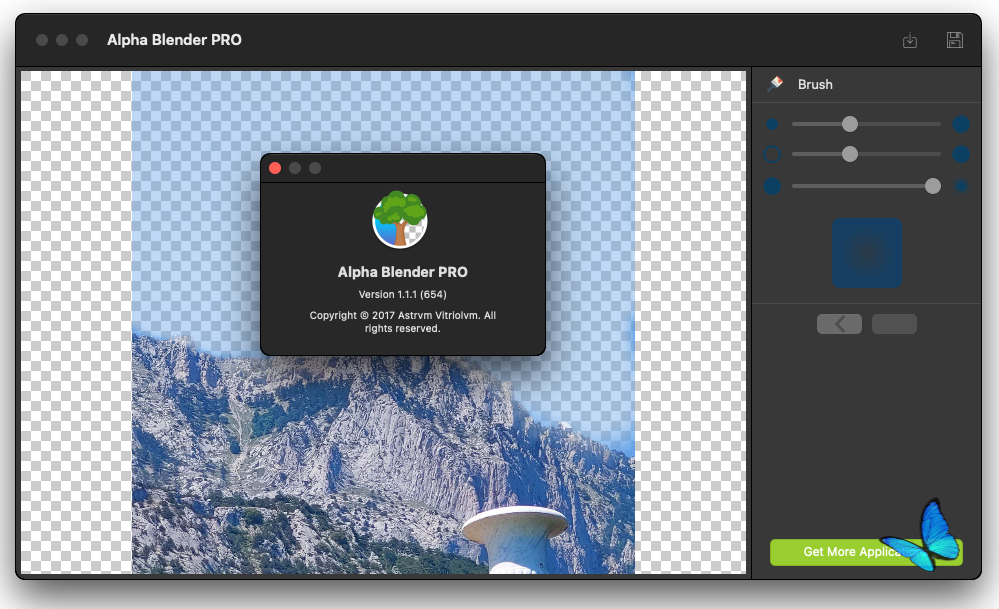This screenshot has height=609, width=999.
Task: Adjust the brush opacity slider handle
Action: click(933, 186)
